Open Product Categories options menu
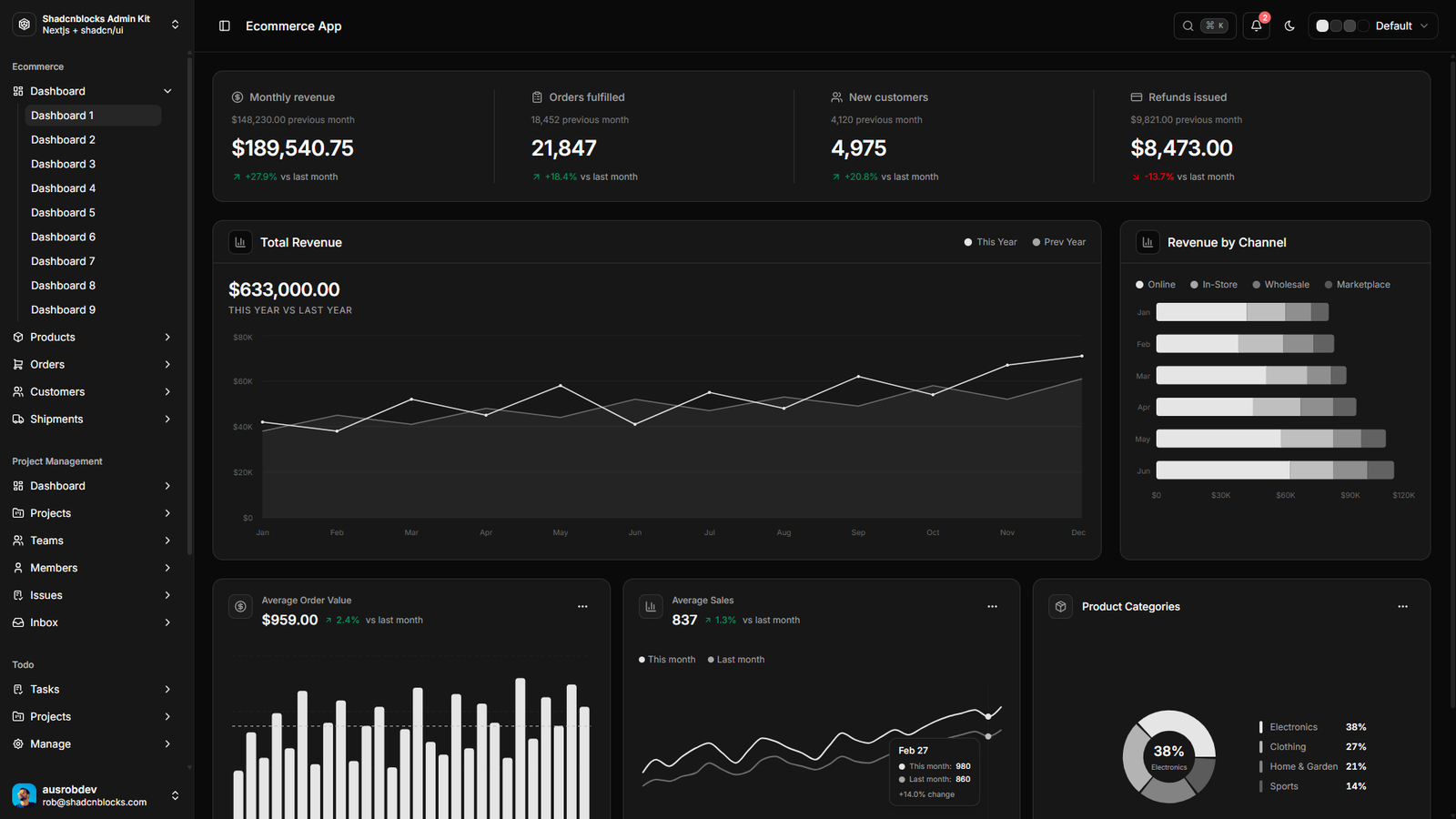Viewport: 1456px width, 819px height. point(1403,606)
